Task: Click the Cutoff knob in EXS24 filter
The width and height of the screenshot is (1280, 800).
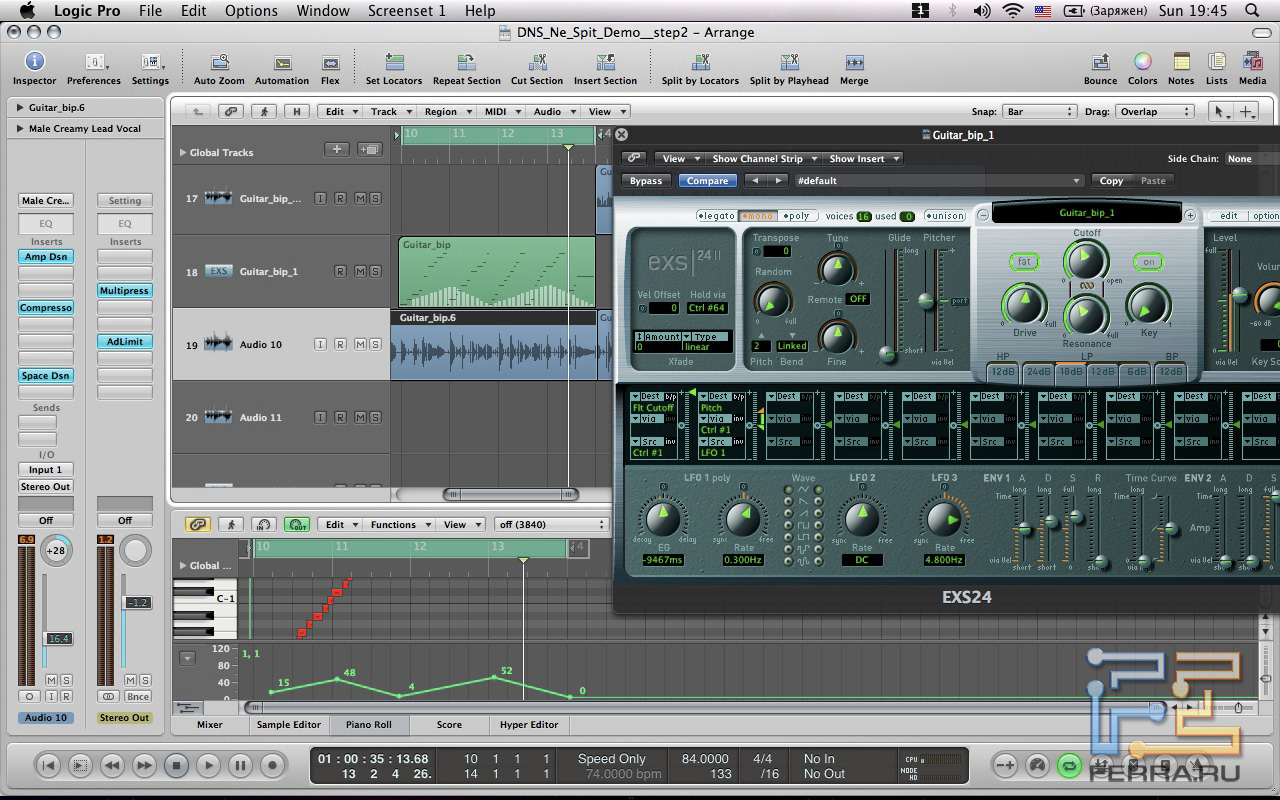Action: click(1085, 262)
